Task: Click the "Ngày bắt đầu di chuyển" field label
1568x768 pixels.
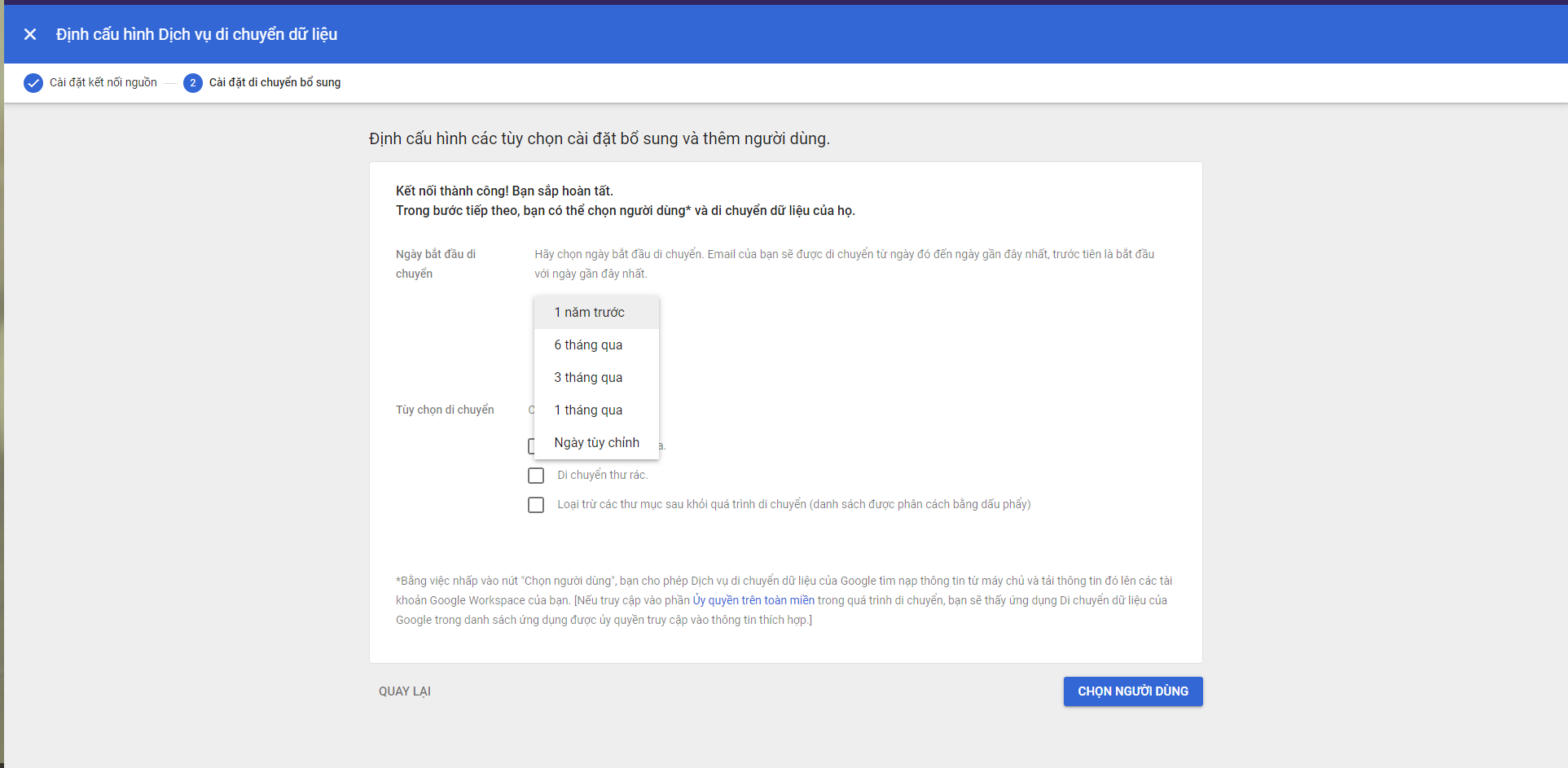Action: point(436,264)
